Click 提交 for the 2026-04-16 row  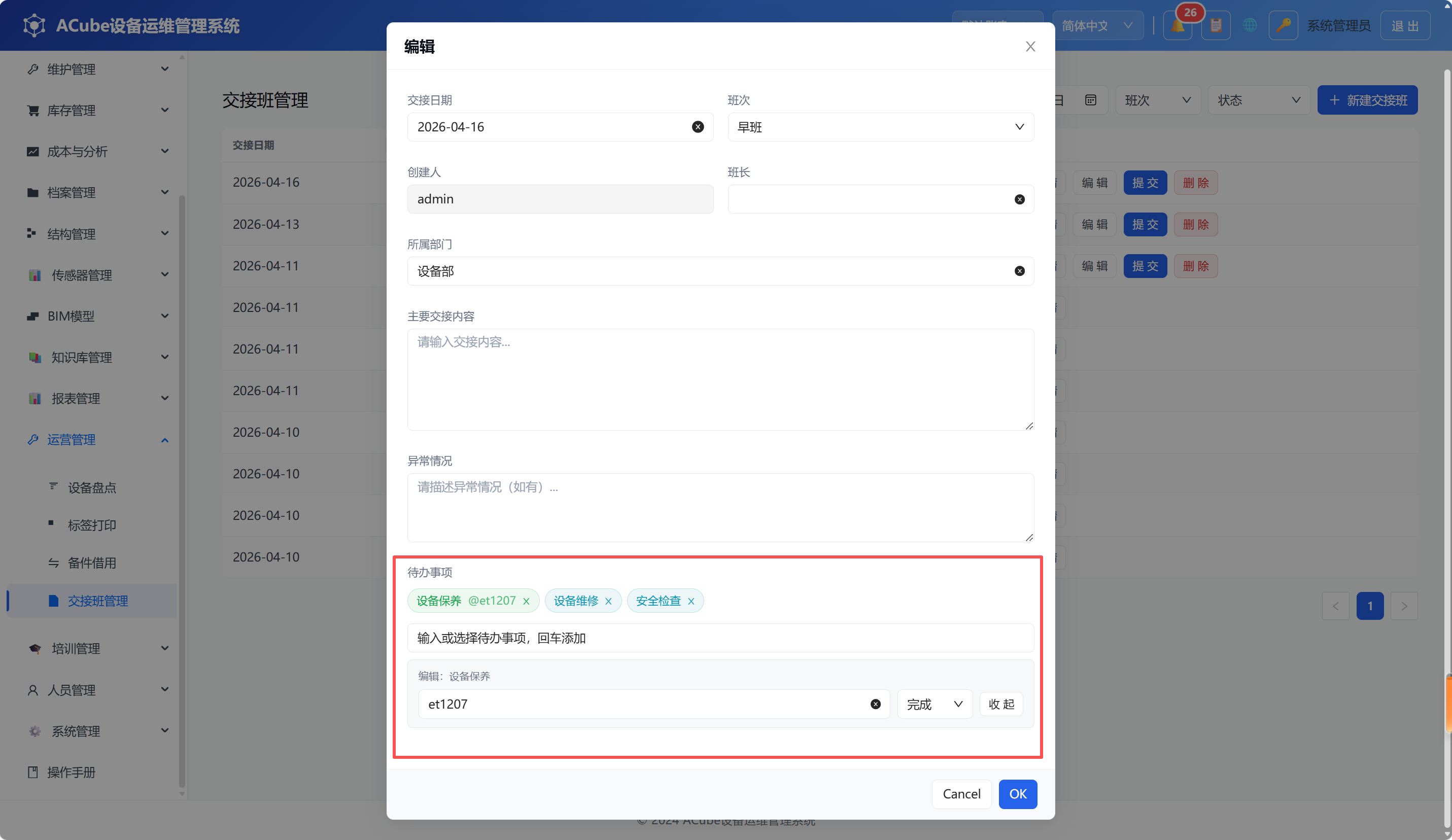pyautogui.click(x=1145, y=183)
